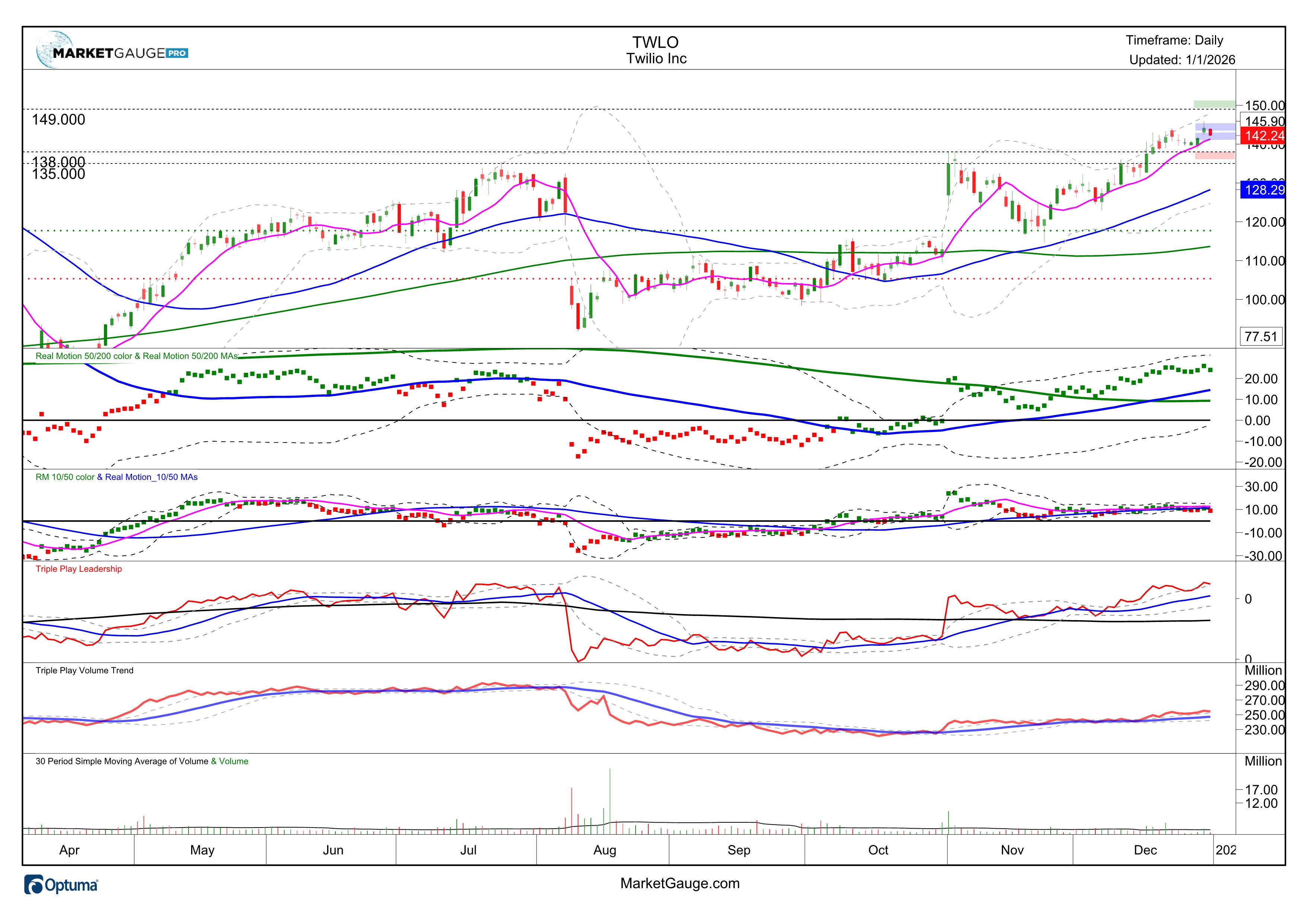Click the green target zone near 150.00
1307x924 pixels.
pyautogui.click(x=1214, y=104)
